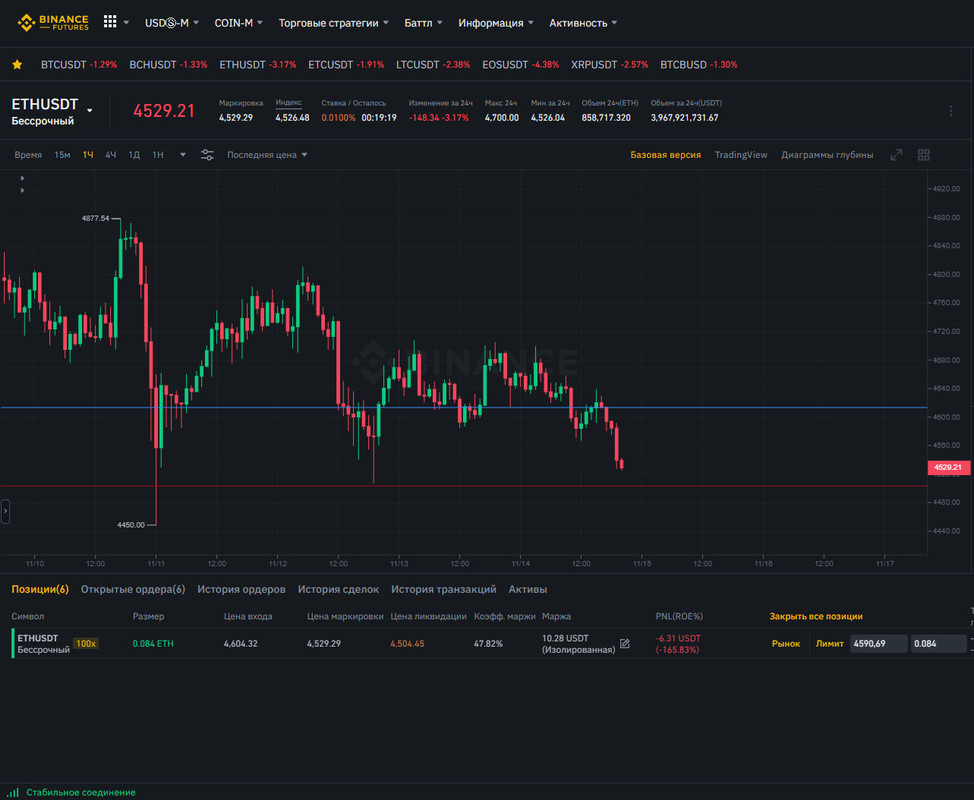The height and width of the screenshot is (800, 974).
Task: Click the signal strength connection icon
Action: click(13, 792)
